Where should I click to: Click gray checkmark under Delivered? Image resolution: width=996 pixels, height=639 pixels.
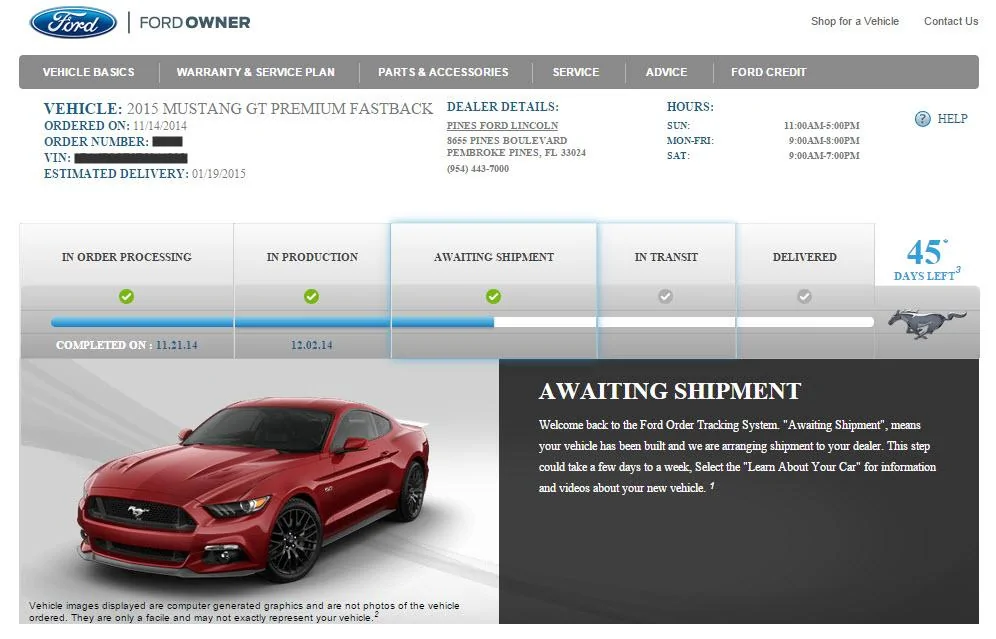coord(804,297)
